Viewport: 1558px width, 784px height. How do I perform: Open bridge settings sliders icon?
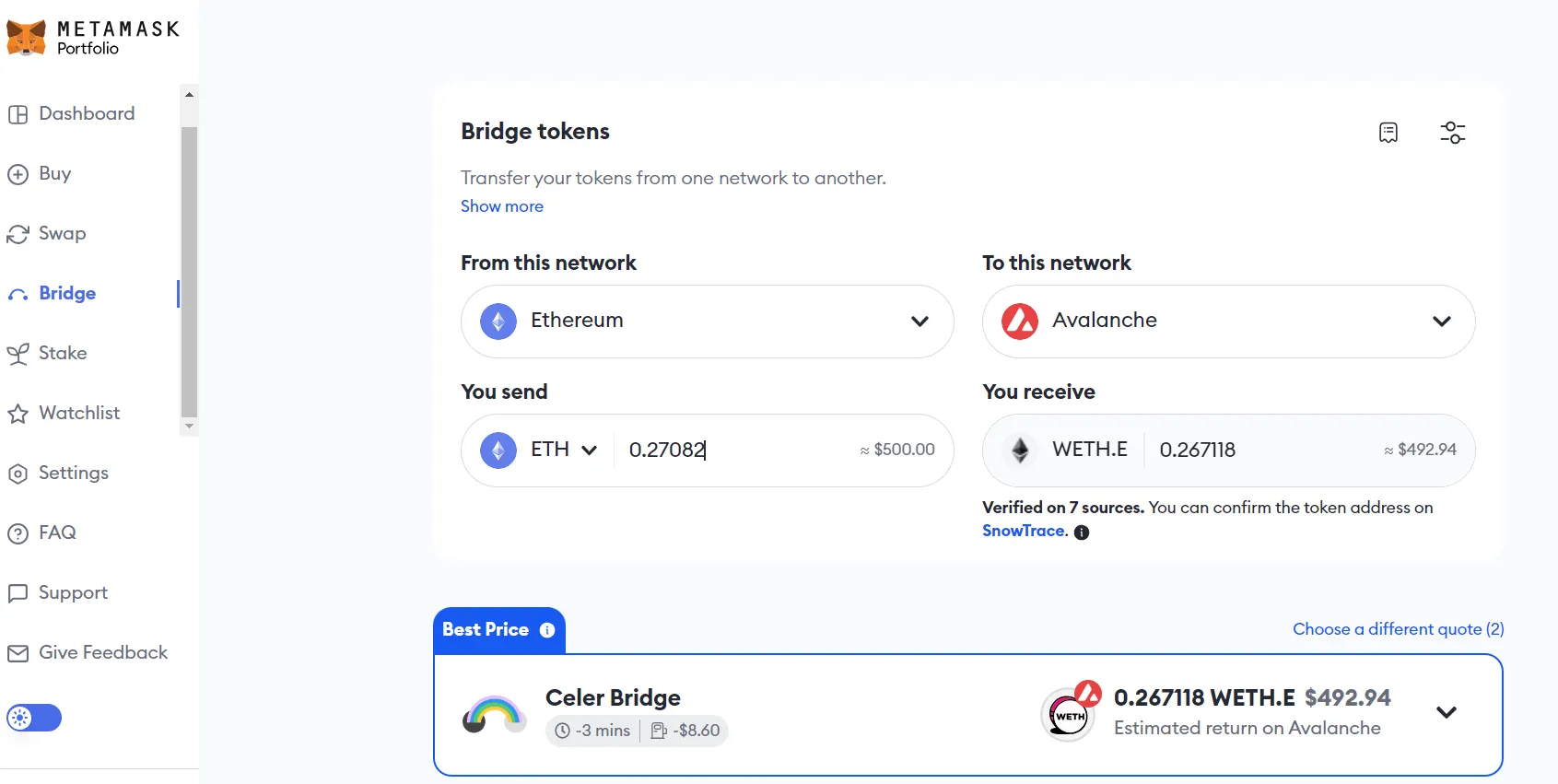tap(1452, 133)
